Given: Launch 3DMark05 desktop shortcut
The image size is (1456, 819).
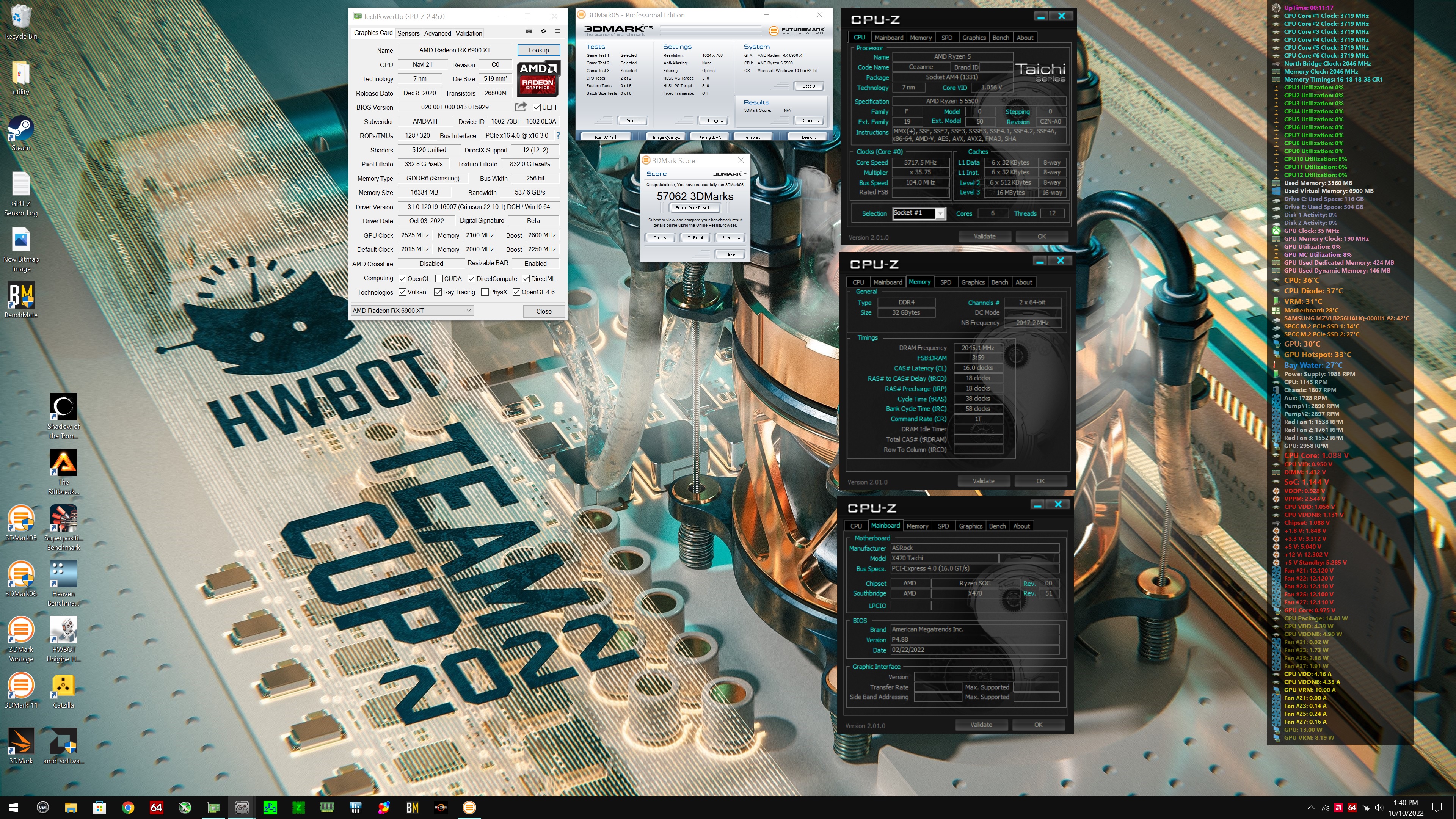Looking at the screenshot, I should [21, 523].
